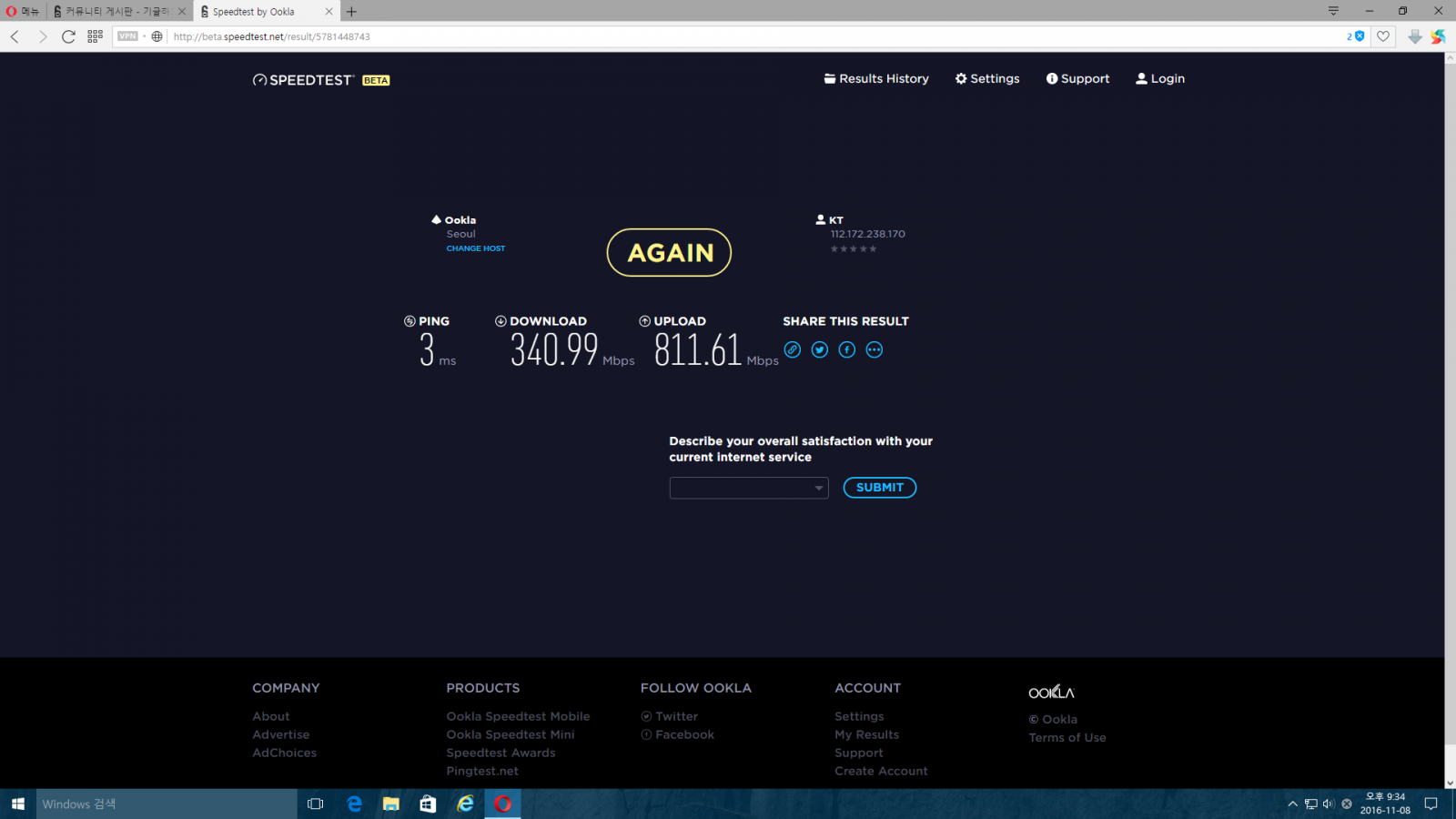Open Results History

876,79
